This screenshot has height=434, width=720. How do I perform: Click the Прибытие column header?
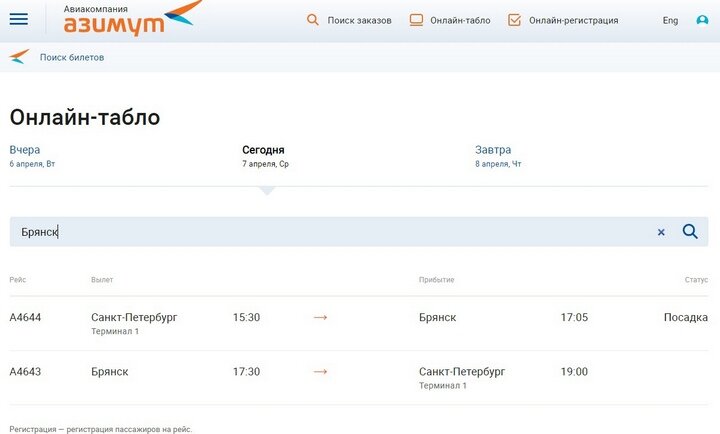pos(436,280)
